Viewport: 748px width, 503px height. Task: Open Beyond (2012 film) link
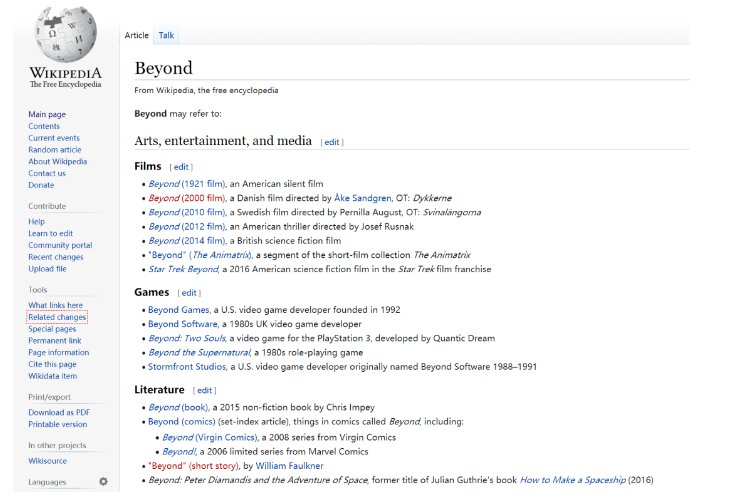[x=187, y=227]
